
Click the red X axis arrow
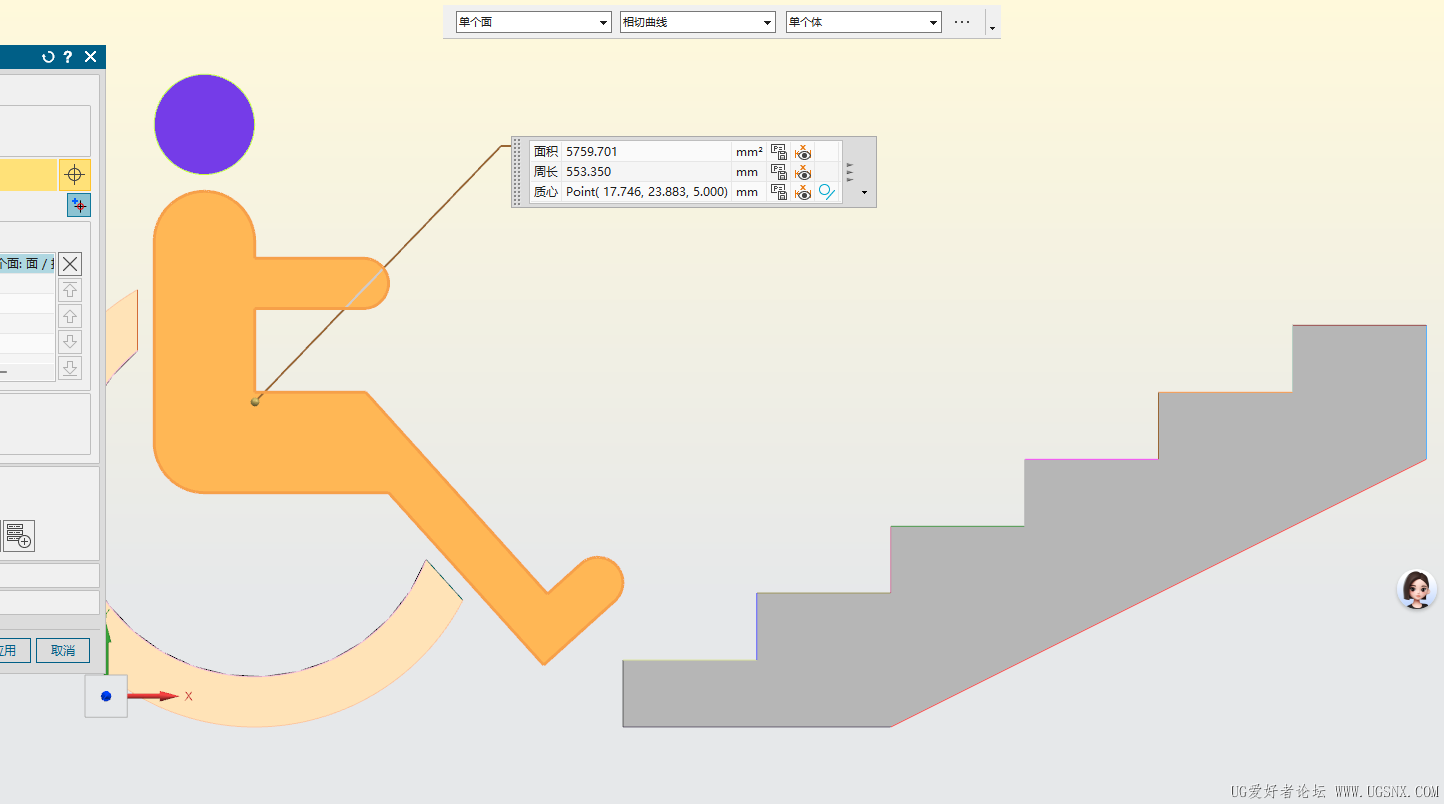point(155,696)
